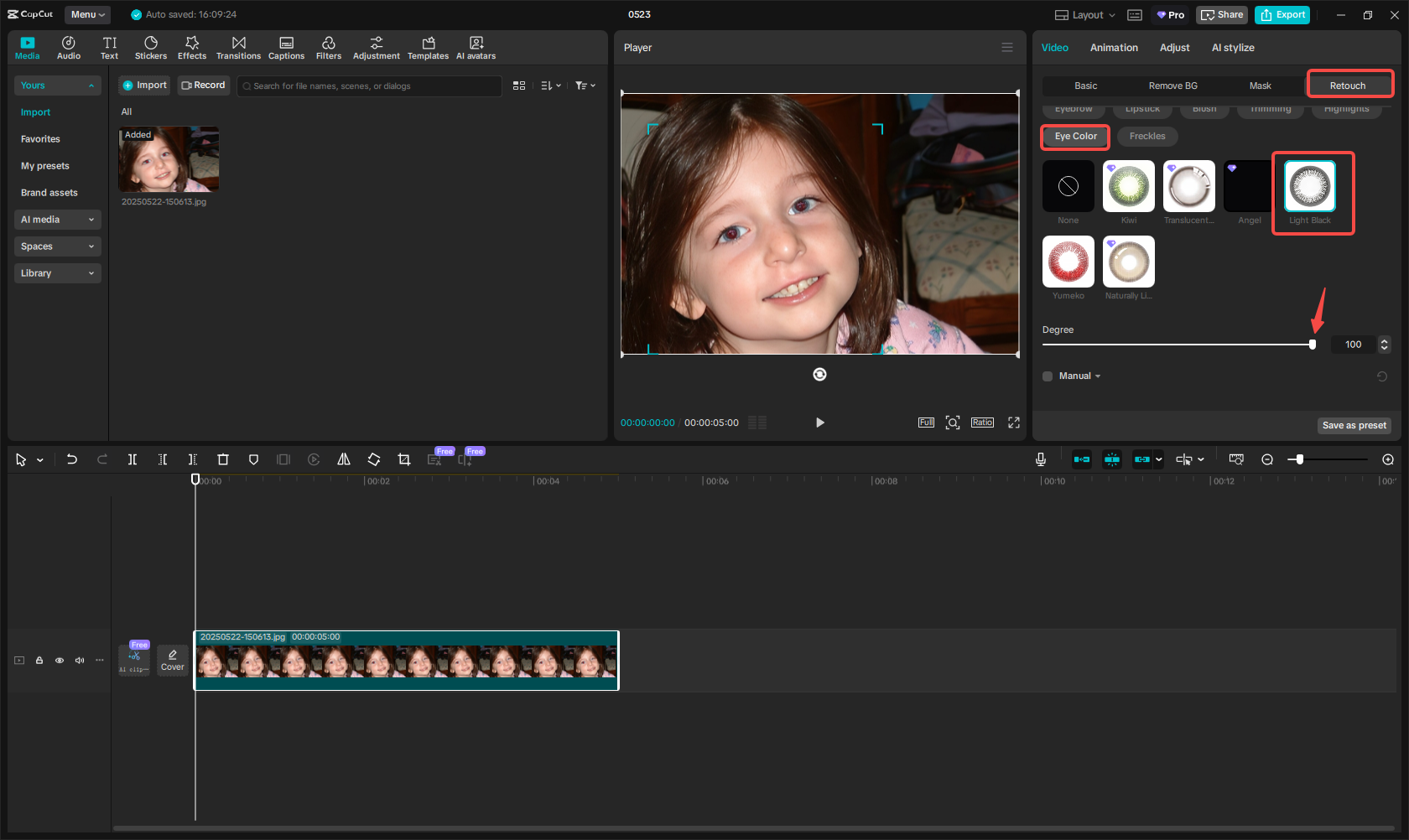The height and width of the screenshot is (840, 1409).
Task: Click the Delete clip trash icon
Action: 223,459
